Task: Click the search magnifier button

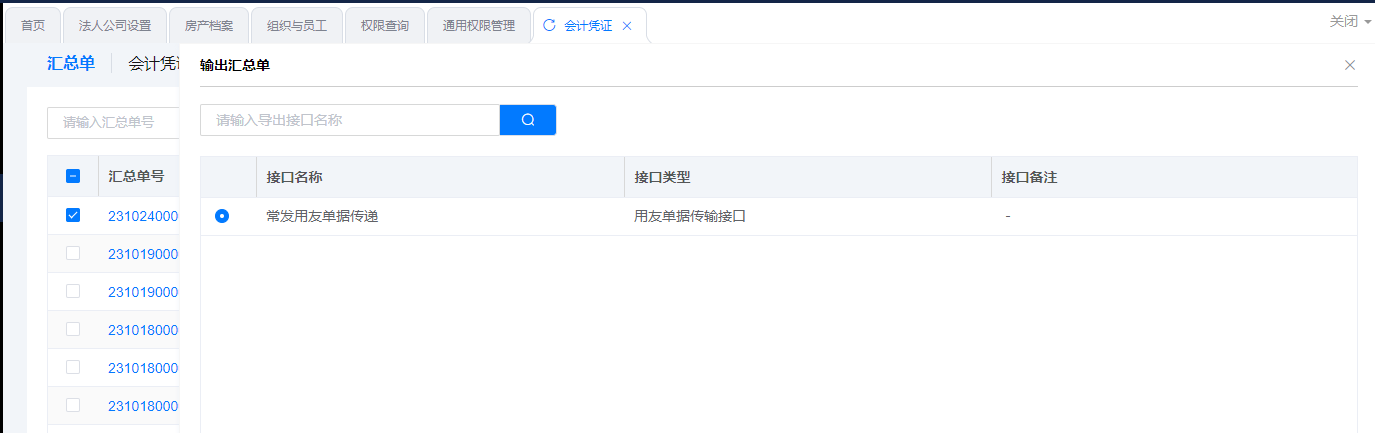Action: [x=527, y=120]
